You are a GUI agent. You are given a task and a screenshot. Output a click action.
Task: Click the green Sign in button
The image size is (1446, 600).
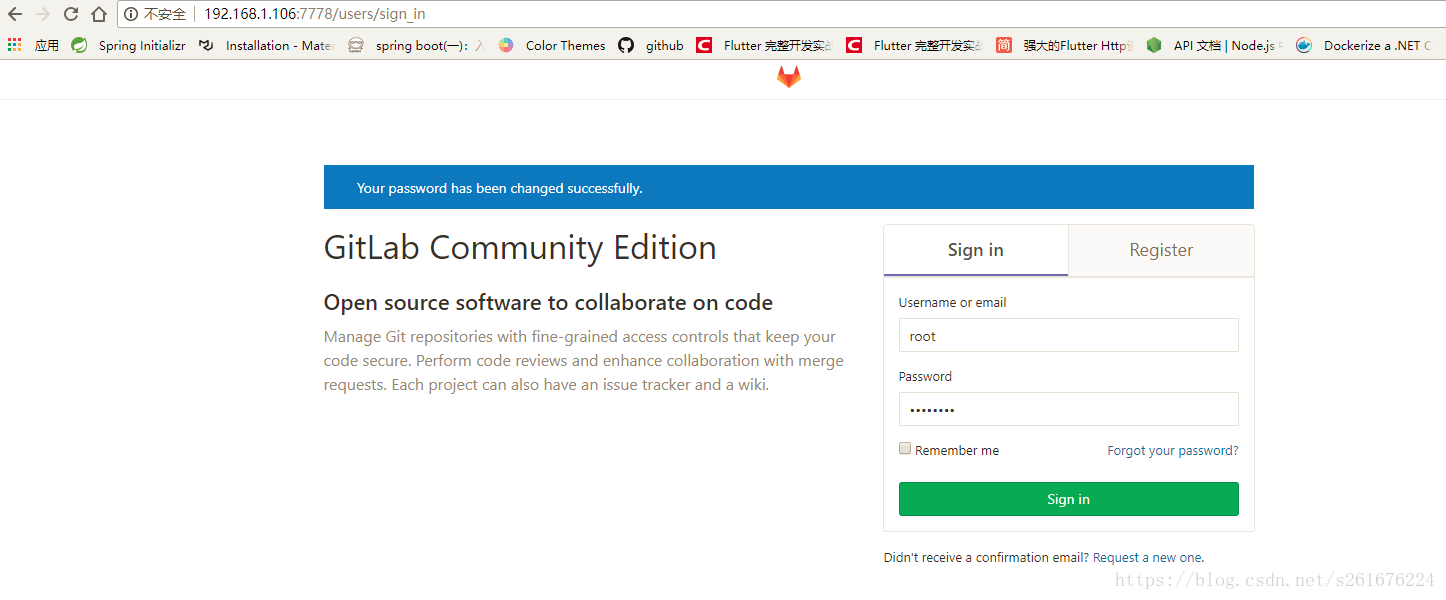point(1069,499)
